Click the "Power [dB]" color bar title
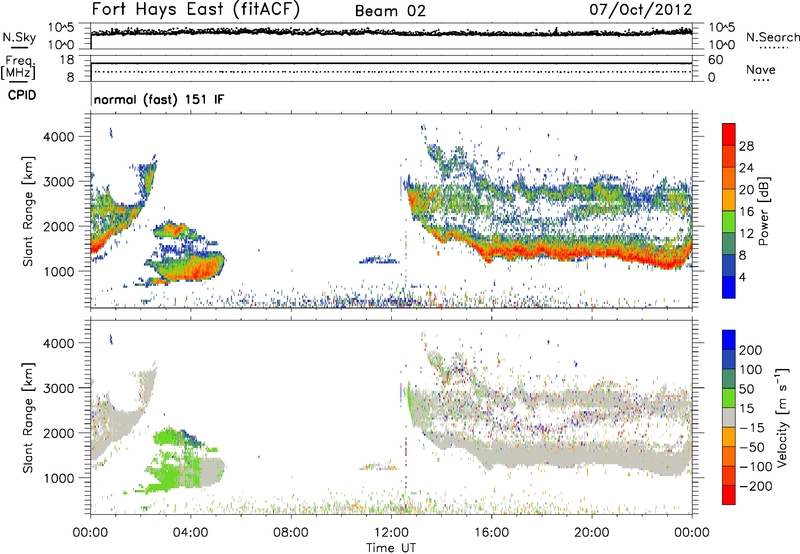 pos(763,211)
